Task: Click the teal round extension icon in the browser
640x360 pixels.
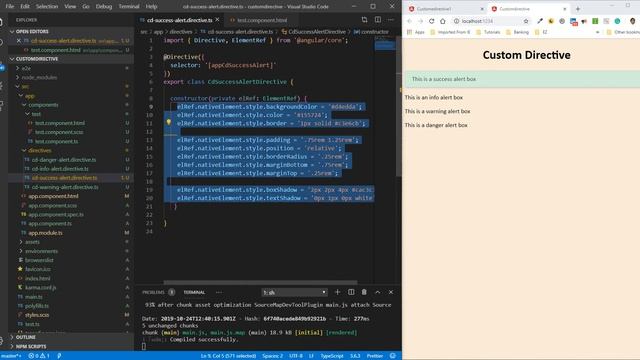Action: 617,21
